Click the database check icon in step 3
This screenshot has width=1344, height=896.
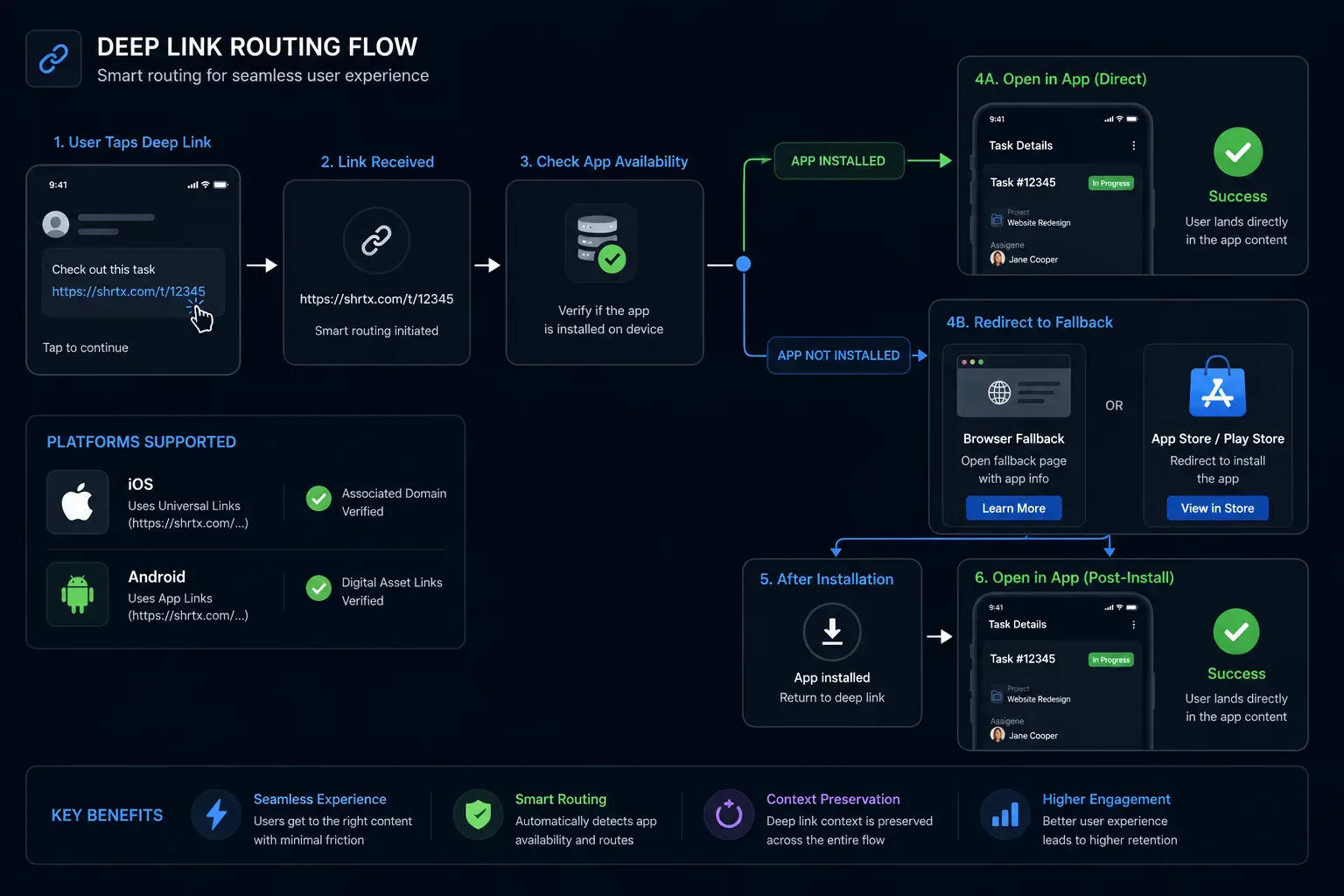(601, 244)
